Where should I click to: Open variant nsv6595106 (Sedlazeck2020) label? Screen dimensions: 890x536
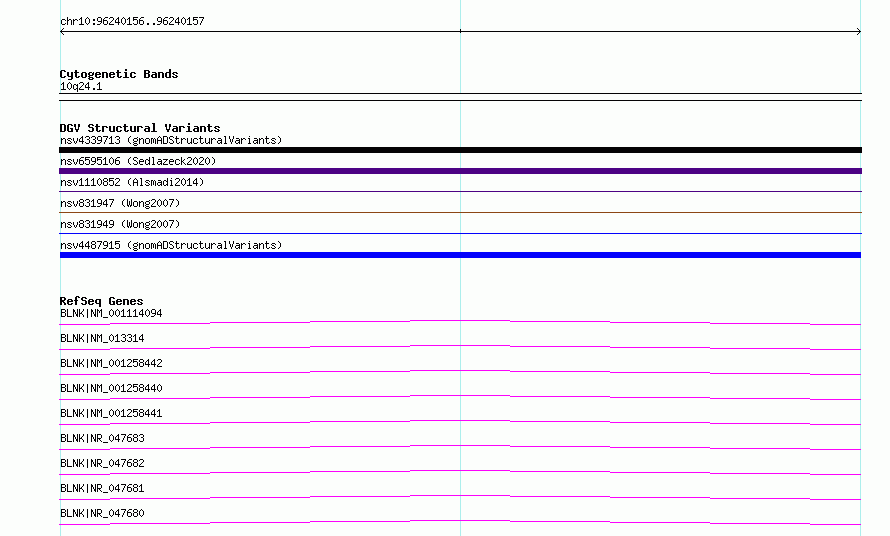[x=138, y=161]
